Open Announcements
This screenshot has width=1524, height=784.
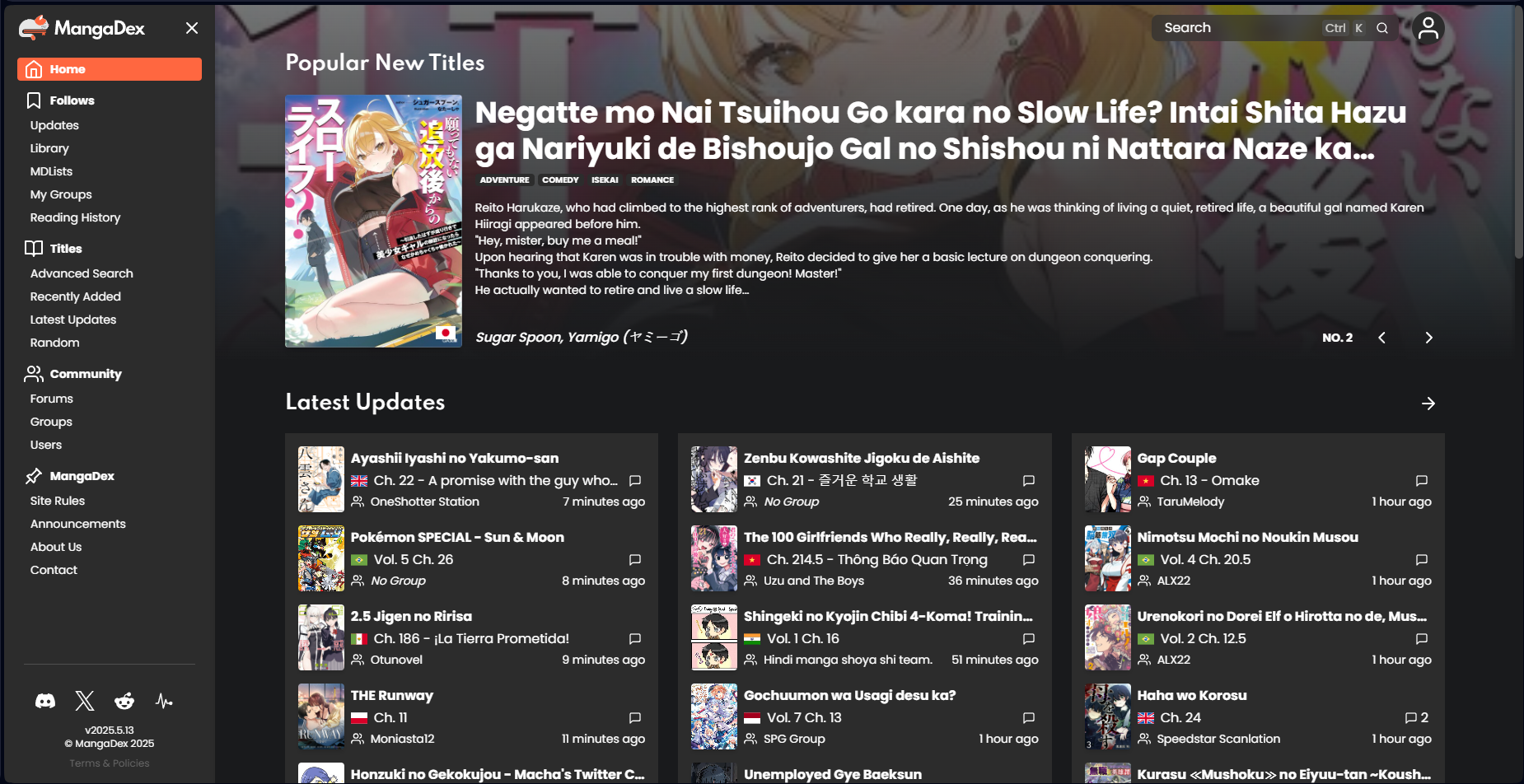(x=78, y=524)
